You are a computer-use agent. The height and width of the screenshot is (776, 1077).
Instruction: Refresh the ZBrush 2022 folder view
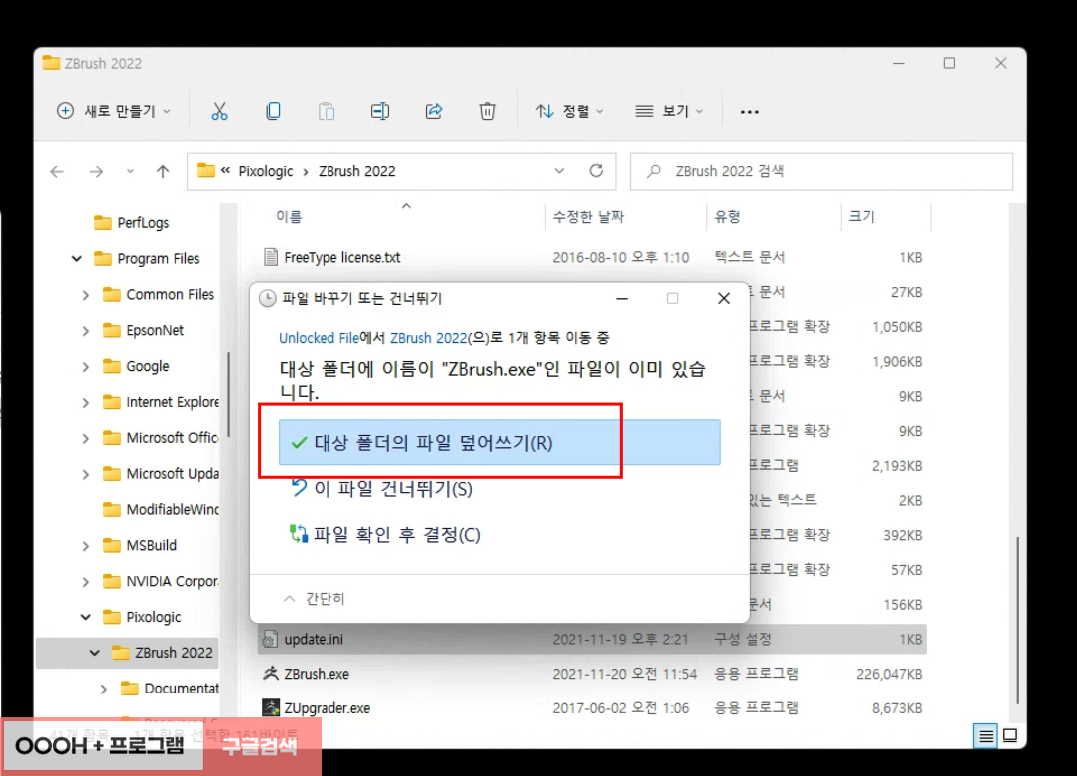[596, 170]
